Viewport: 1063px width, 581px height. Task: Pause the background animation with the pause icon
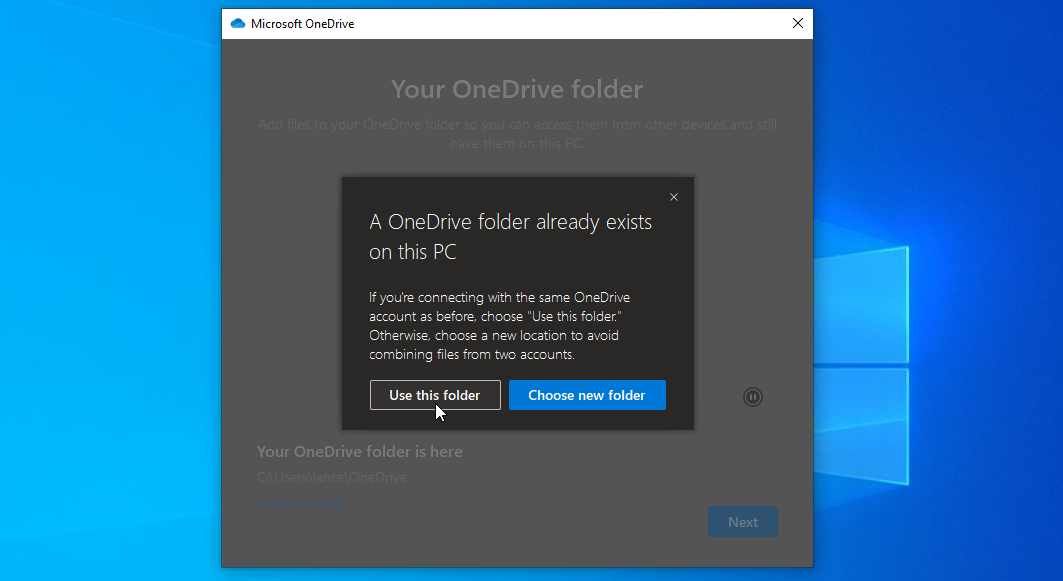pyautogui.click(x=752, y=397)
